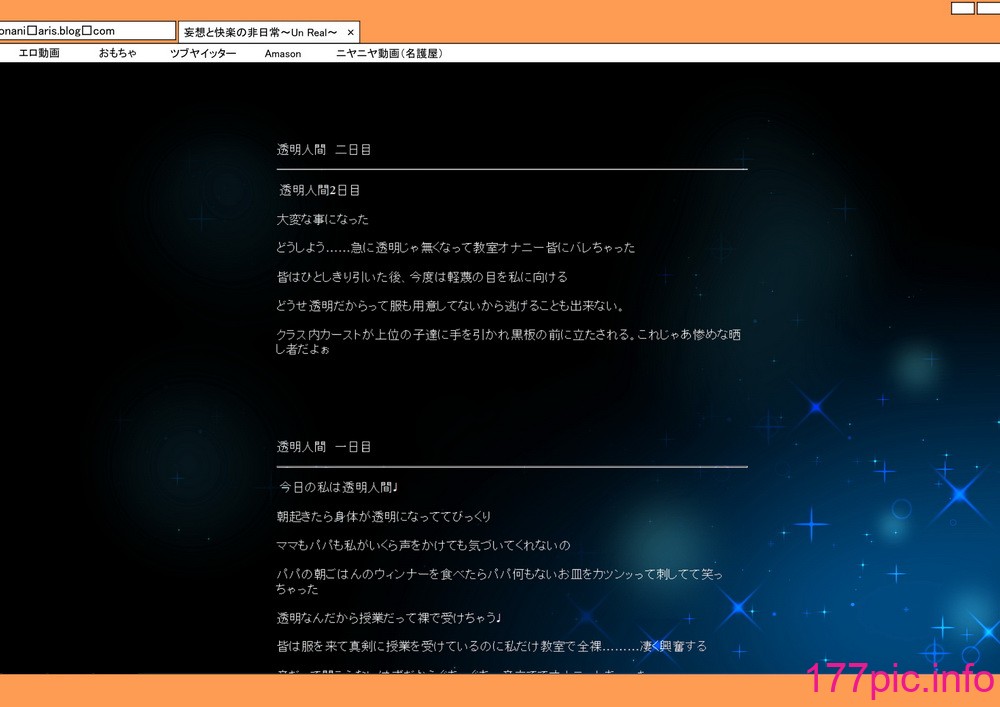Open the post title 透明人間 二日目
Screen dimensions: 1000x707
click(324, 150)
